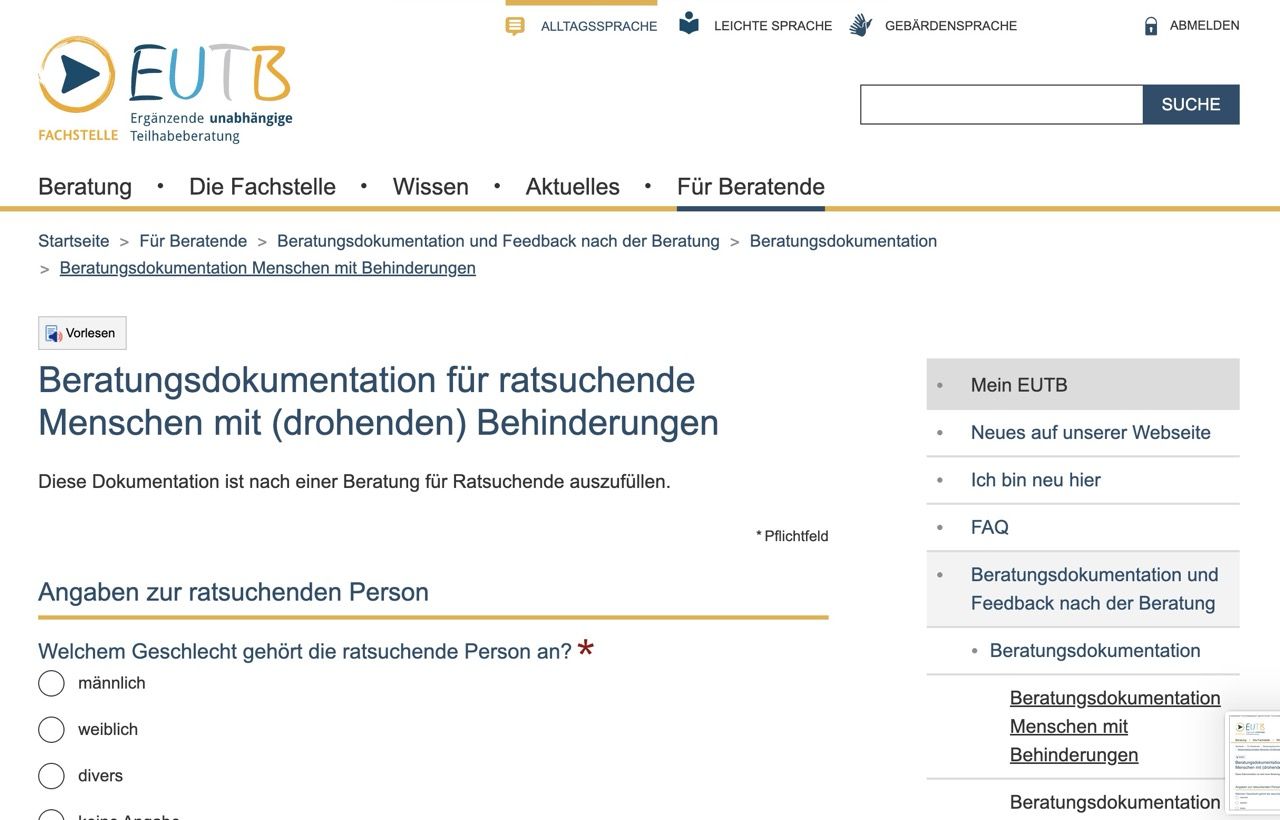Open the Wissen navigation menu
The image size is (1280, 820).
[430, 187]
